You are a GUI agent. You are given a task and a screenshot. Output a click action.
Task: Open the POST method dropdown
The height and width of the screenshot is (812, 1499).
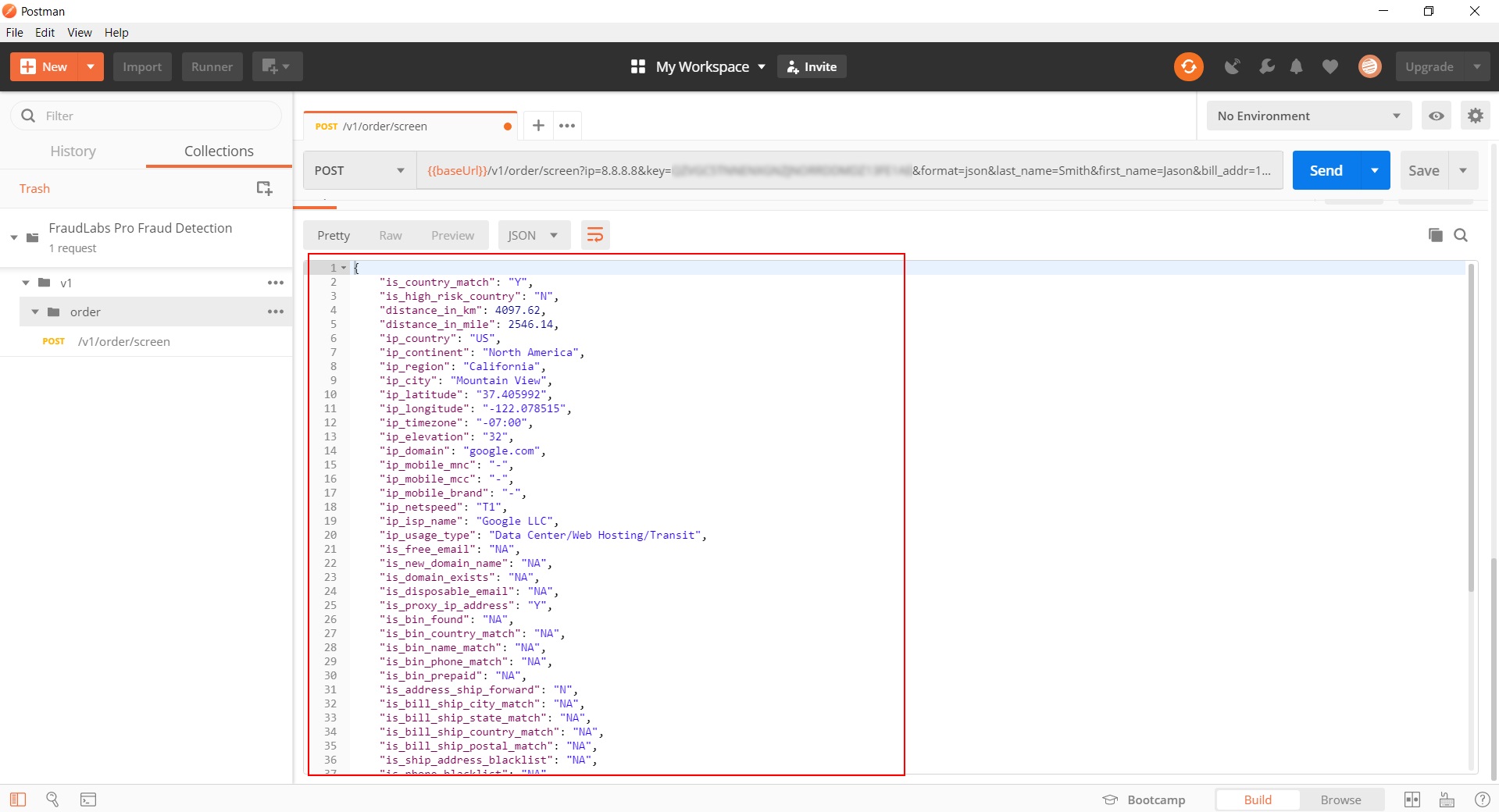click(359, 170)
